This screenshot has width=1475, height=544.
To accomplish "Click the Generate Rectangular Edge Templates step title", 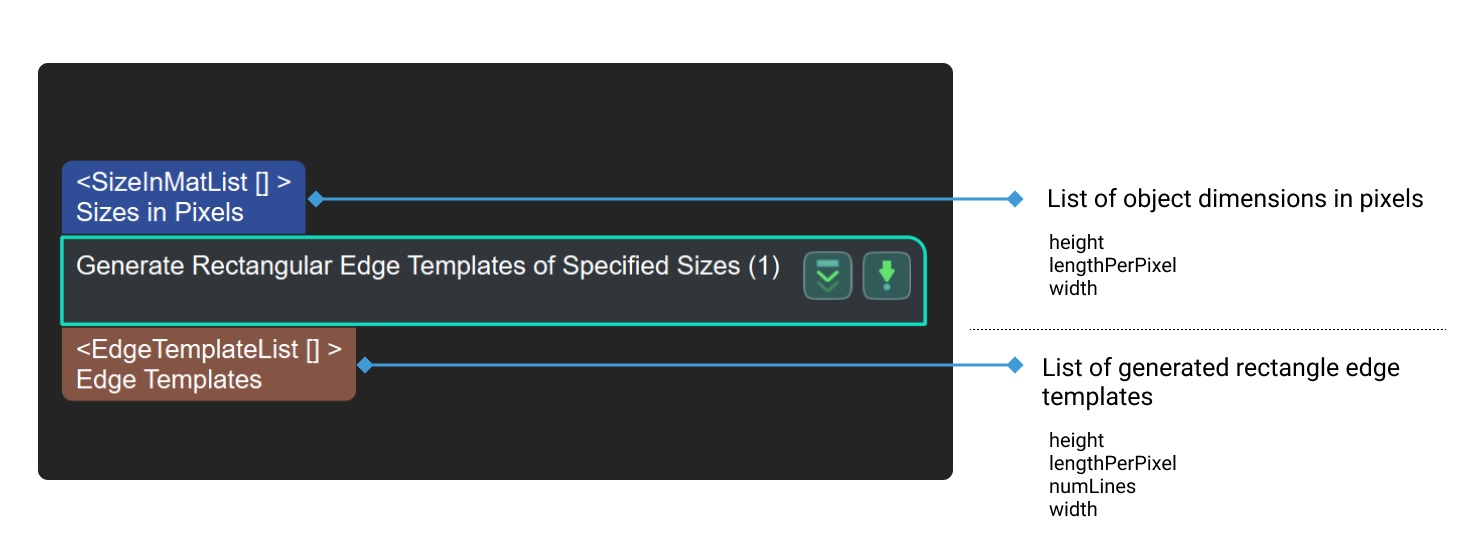I will pyautogui.click(x=427, y=266).
